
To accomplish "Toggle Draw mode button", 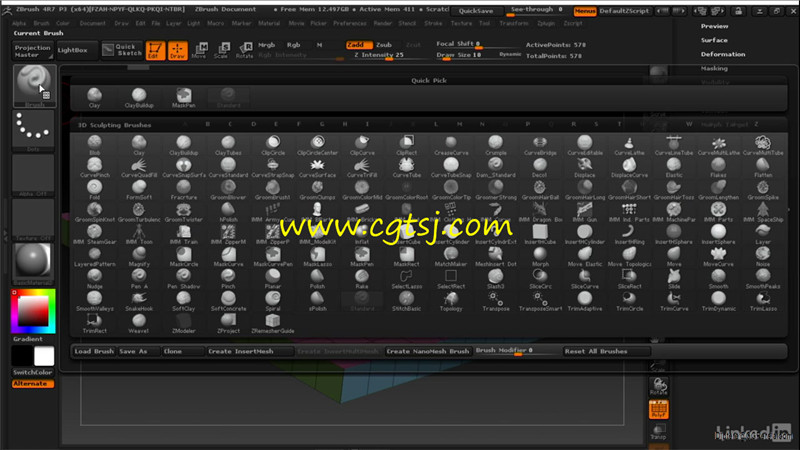I will (178, 51).
